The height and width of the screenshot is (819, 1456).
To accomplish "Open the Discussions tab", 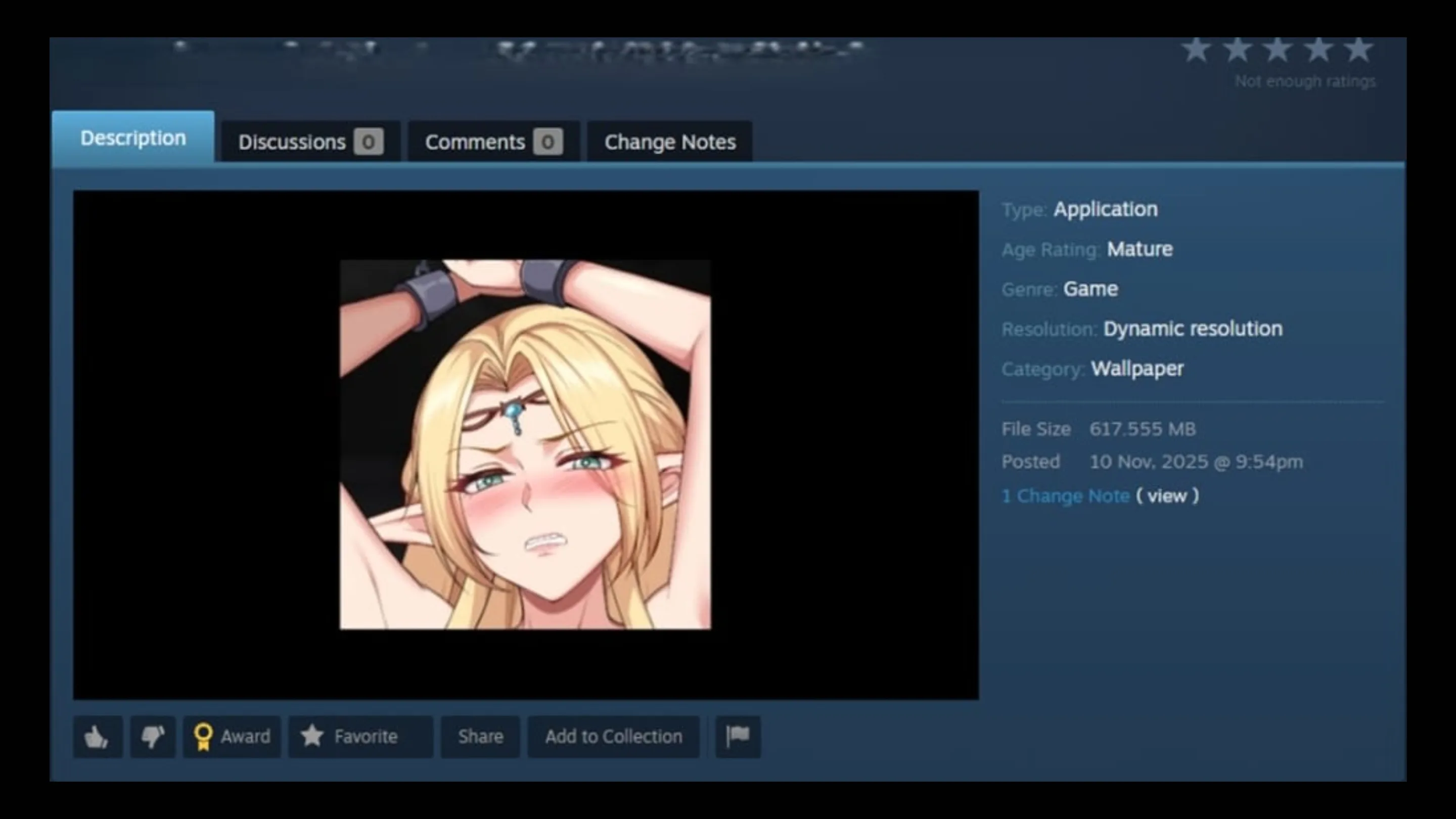I will click(311, 142).
